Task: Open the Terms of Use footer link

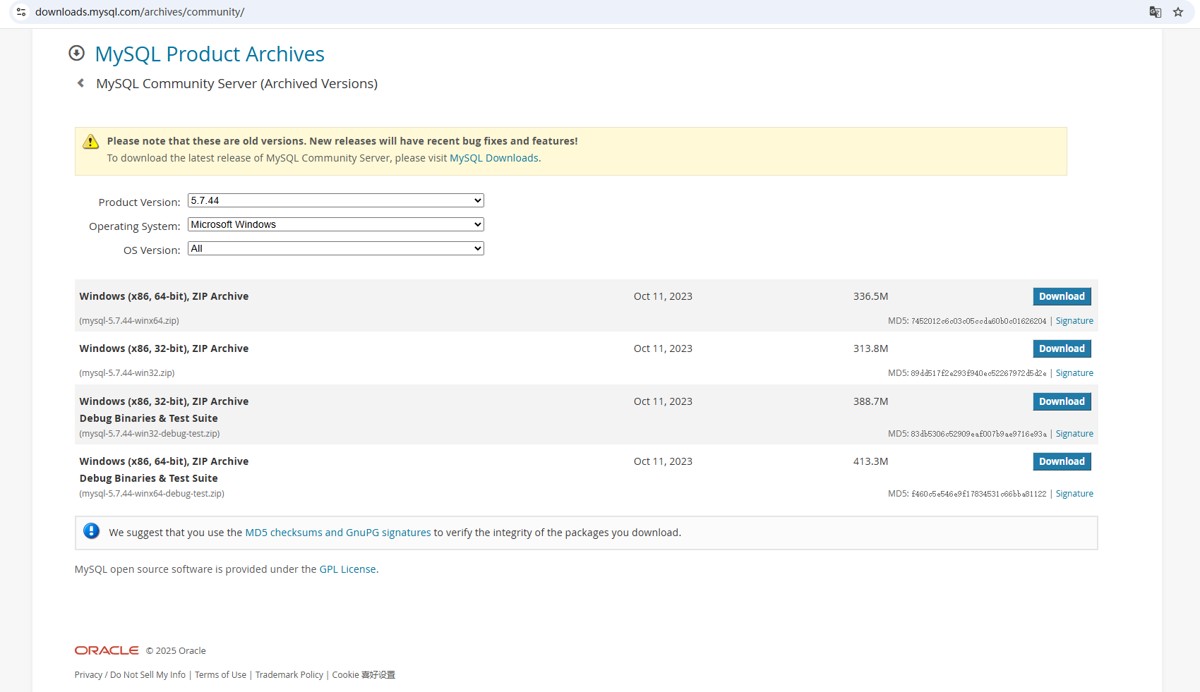Action: pyautogui.click(x=220, y=675)
